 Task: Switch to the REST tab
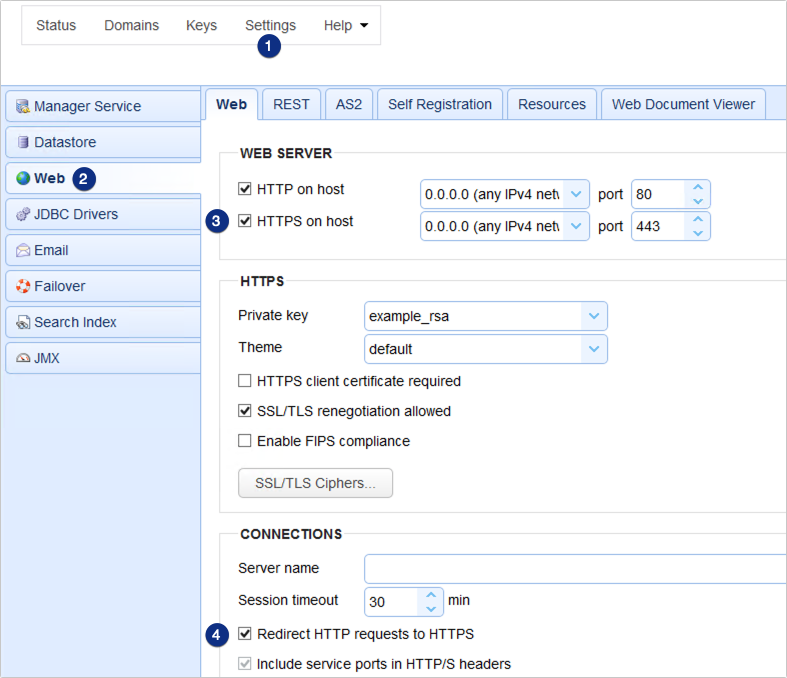(291, 104)
